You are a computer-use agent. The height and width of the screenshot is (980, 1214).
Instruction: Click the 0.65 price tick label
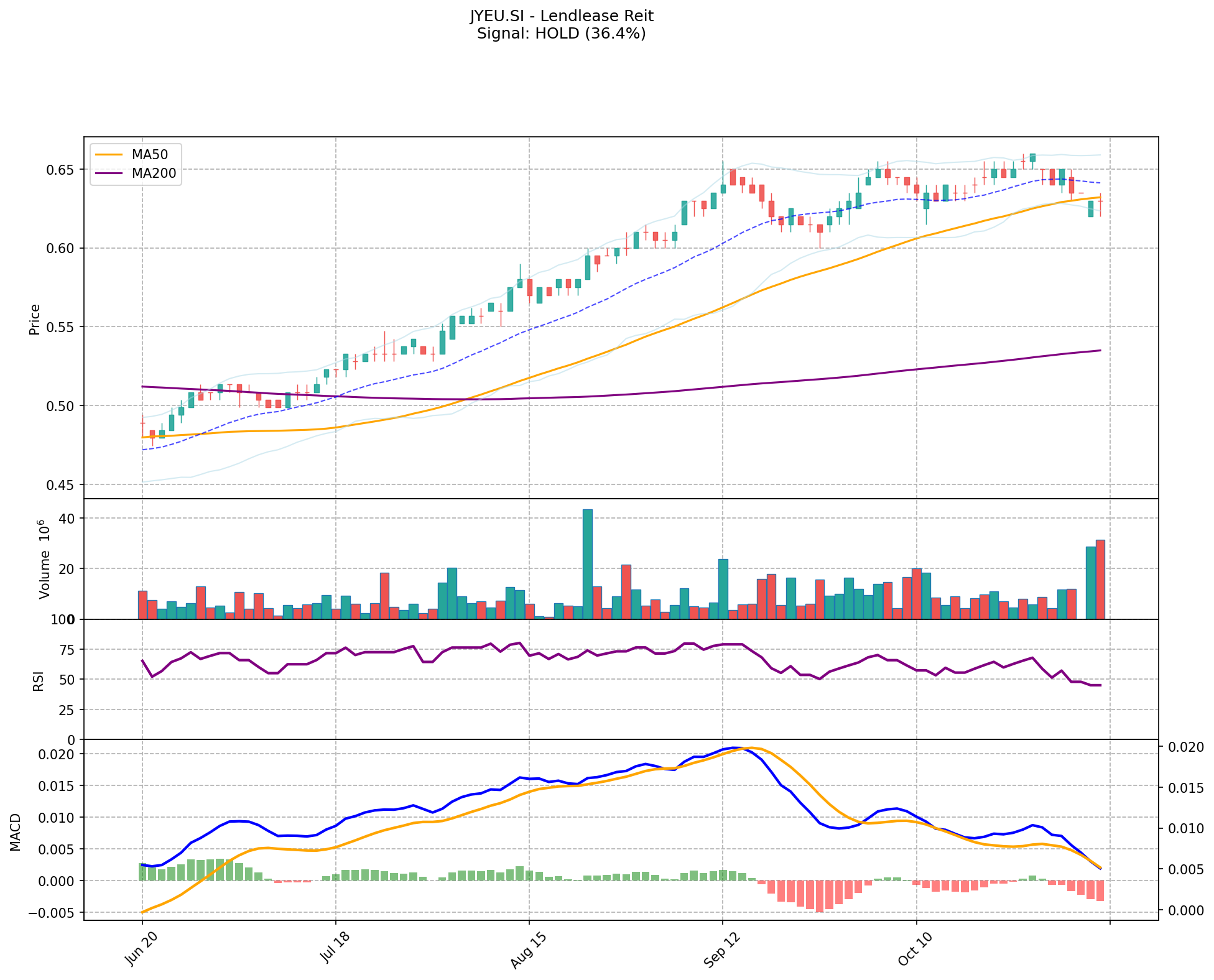click(x=61, y=170)
